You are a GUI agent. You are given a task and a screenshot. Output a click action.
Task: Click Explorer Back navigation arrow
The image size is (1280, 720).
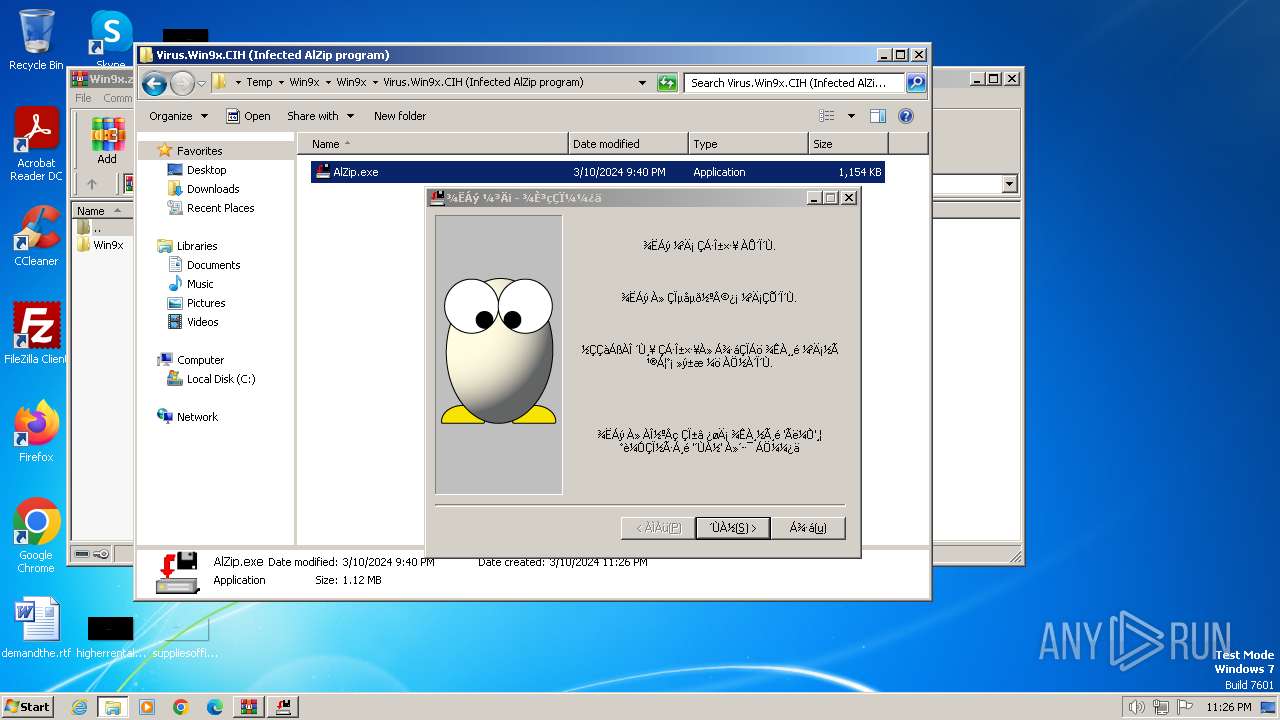154,83
